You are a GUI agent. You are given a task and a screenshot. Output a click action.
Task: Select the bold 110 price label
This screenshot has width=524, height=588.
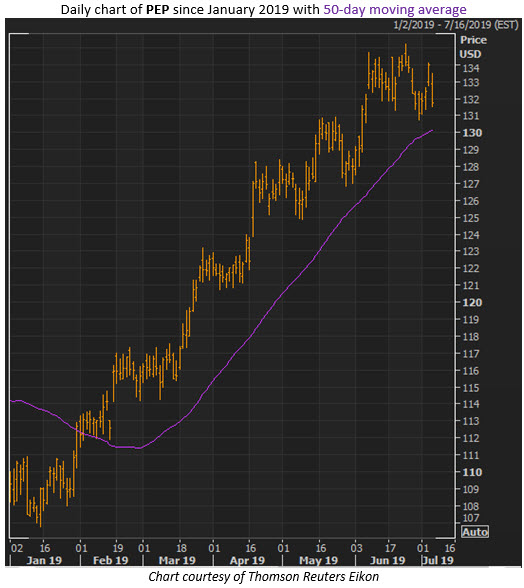(472, 472)
